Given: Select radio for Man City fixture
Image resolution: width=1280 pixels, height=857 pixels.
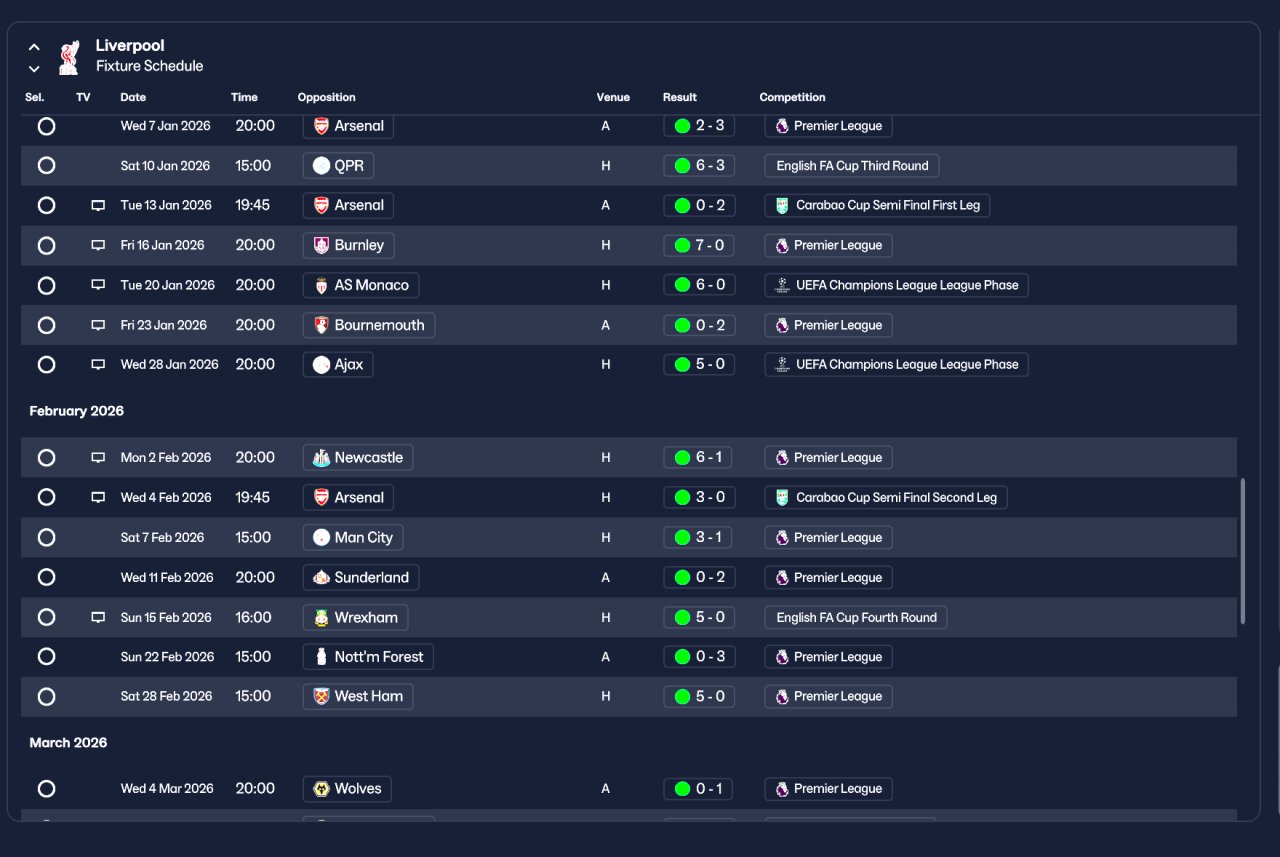Looking at the screenshot, I should click(x=46, y=537).
